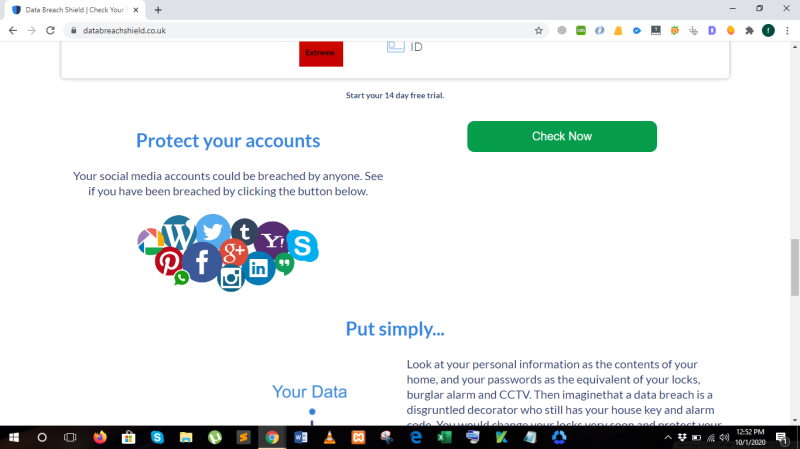
Task: Open the volume control tray icon
Action: (x=724, y=437)
